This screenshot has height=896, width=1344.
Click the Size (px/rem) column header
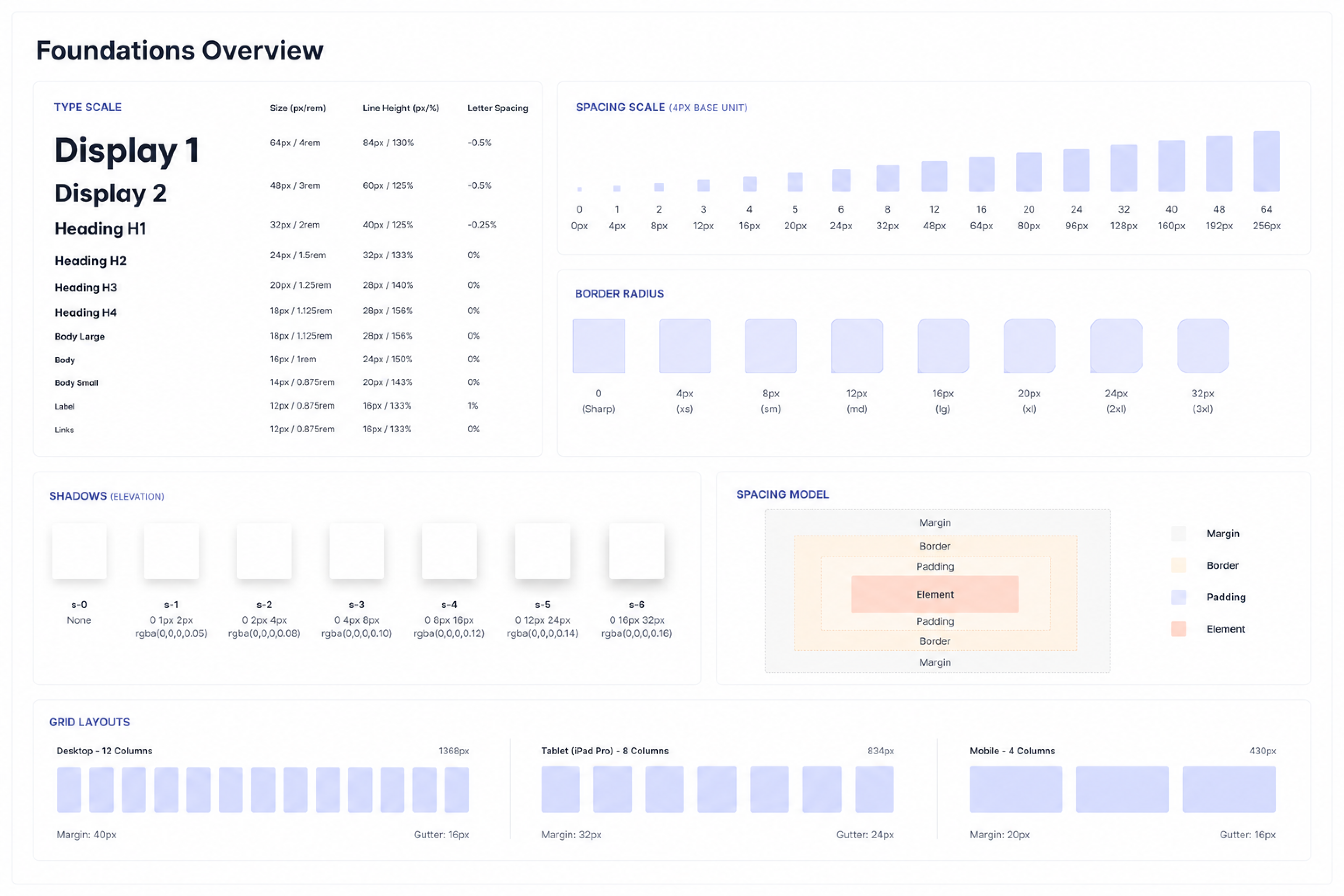[297, 108]
